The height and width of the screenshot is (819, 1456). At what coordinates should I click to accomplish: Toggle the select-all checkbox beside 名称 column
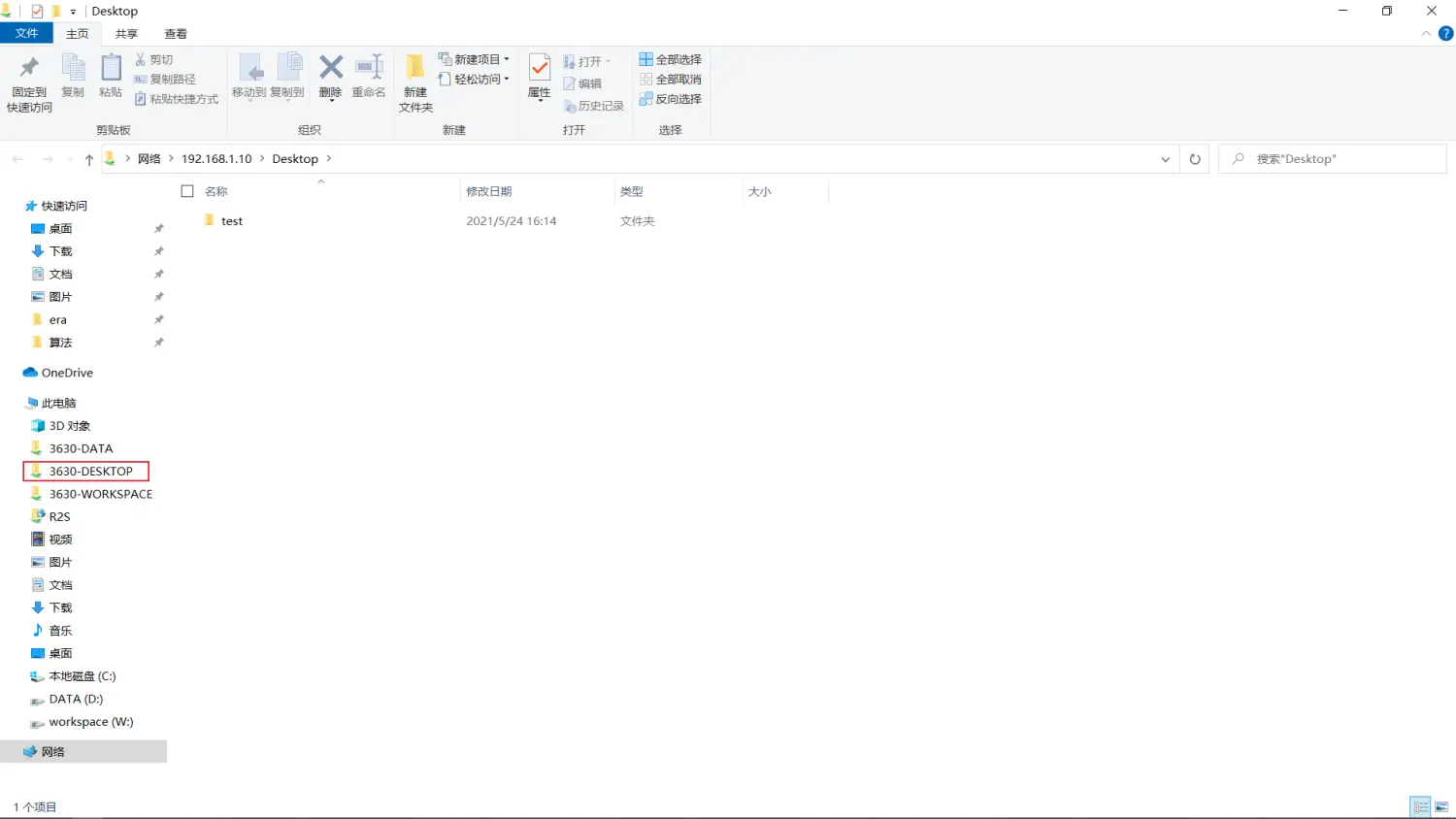pyautogui.click(x=188, y=191)
